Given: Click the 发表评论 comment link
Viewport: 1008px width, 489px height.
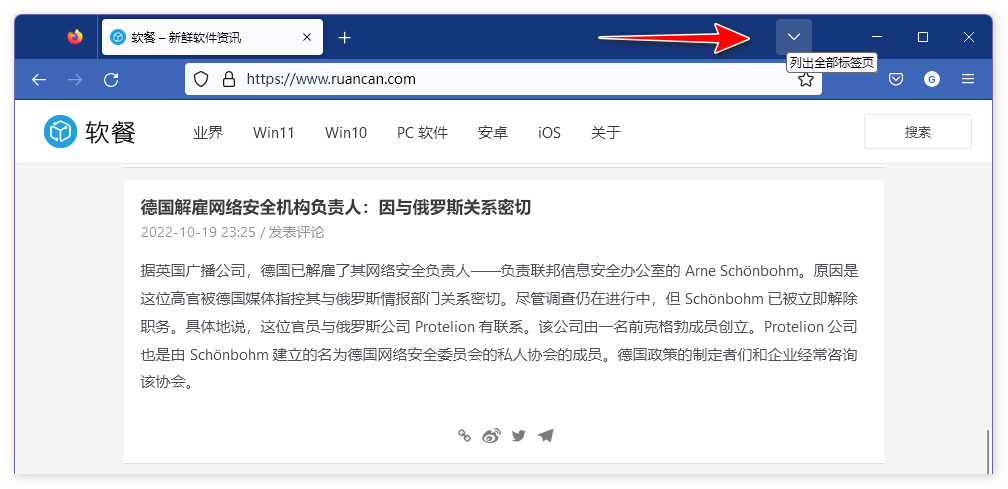Looking at the screenshot, I should point(296,232).
